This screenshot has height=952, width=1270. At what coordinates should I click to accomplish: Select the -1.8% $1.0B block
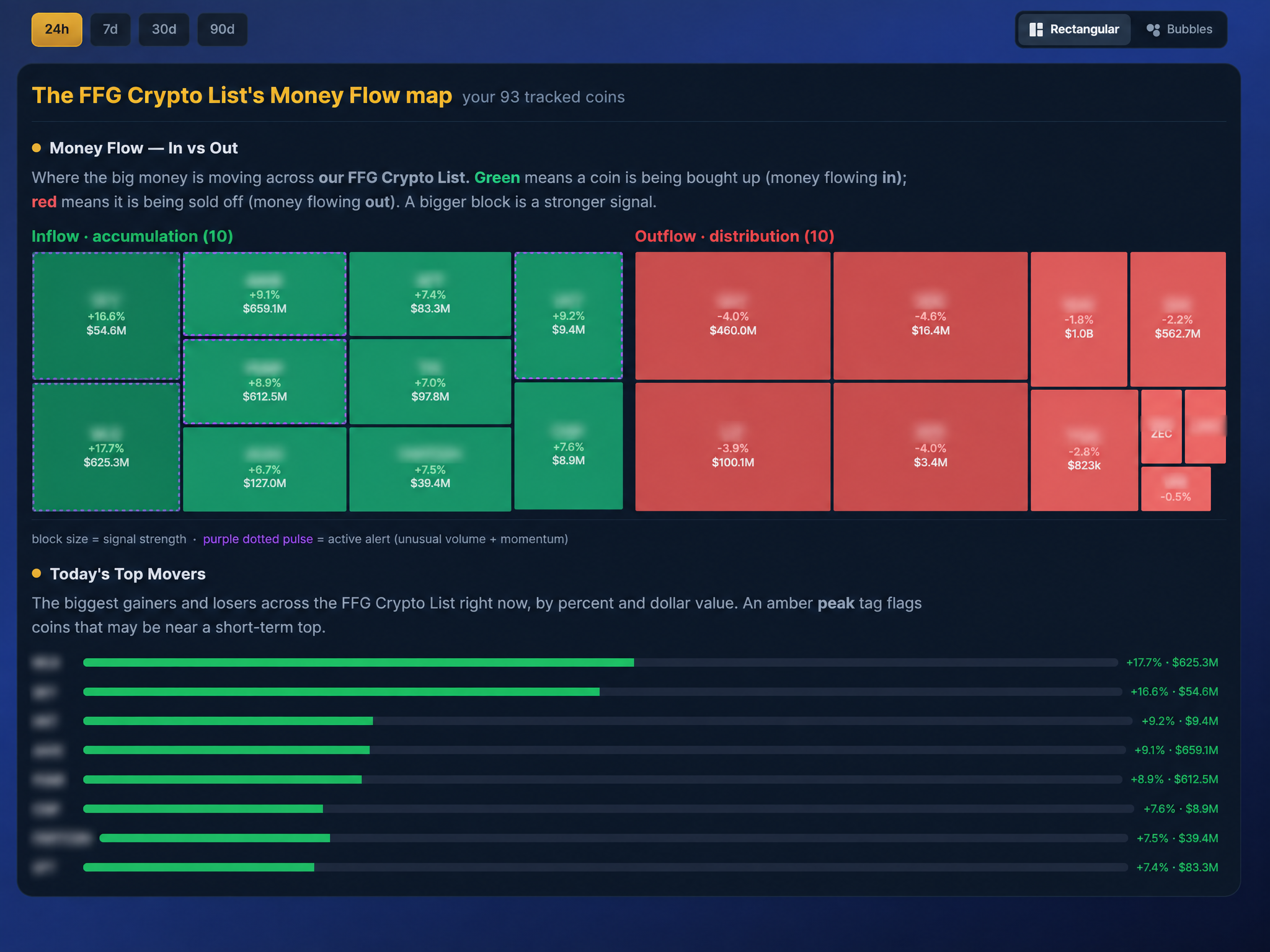(1079, 319)
